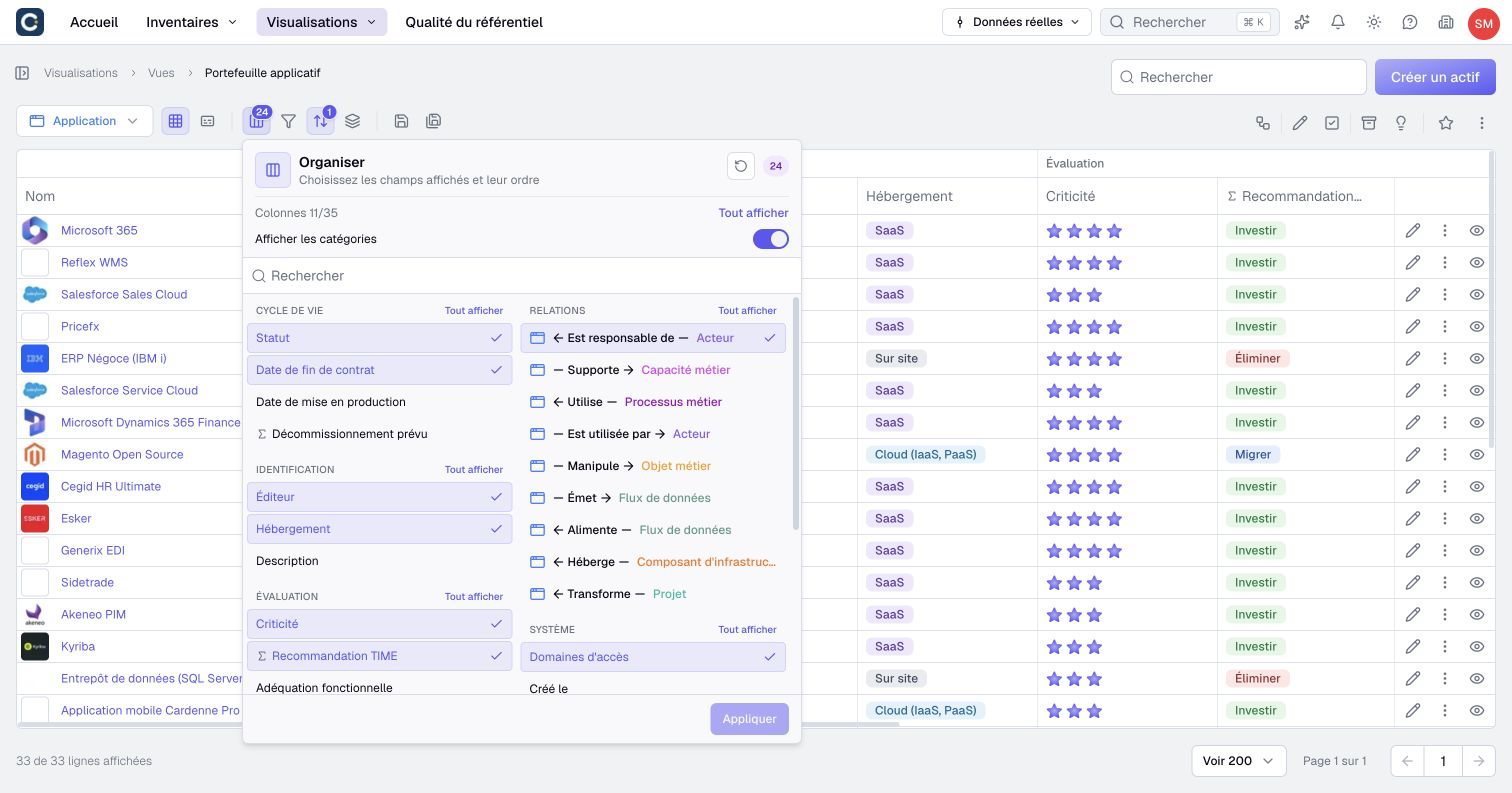Open the Reflex WMS row more menu

pos(1444,262)
